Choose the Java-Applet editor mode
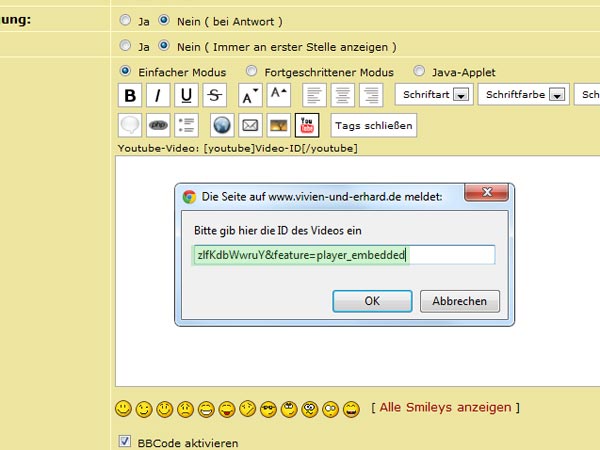 [419, 71]
